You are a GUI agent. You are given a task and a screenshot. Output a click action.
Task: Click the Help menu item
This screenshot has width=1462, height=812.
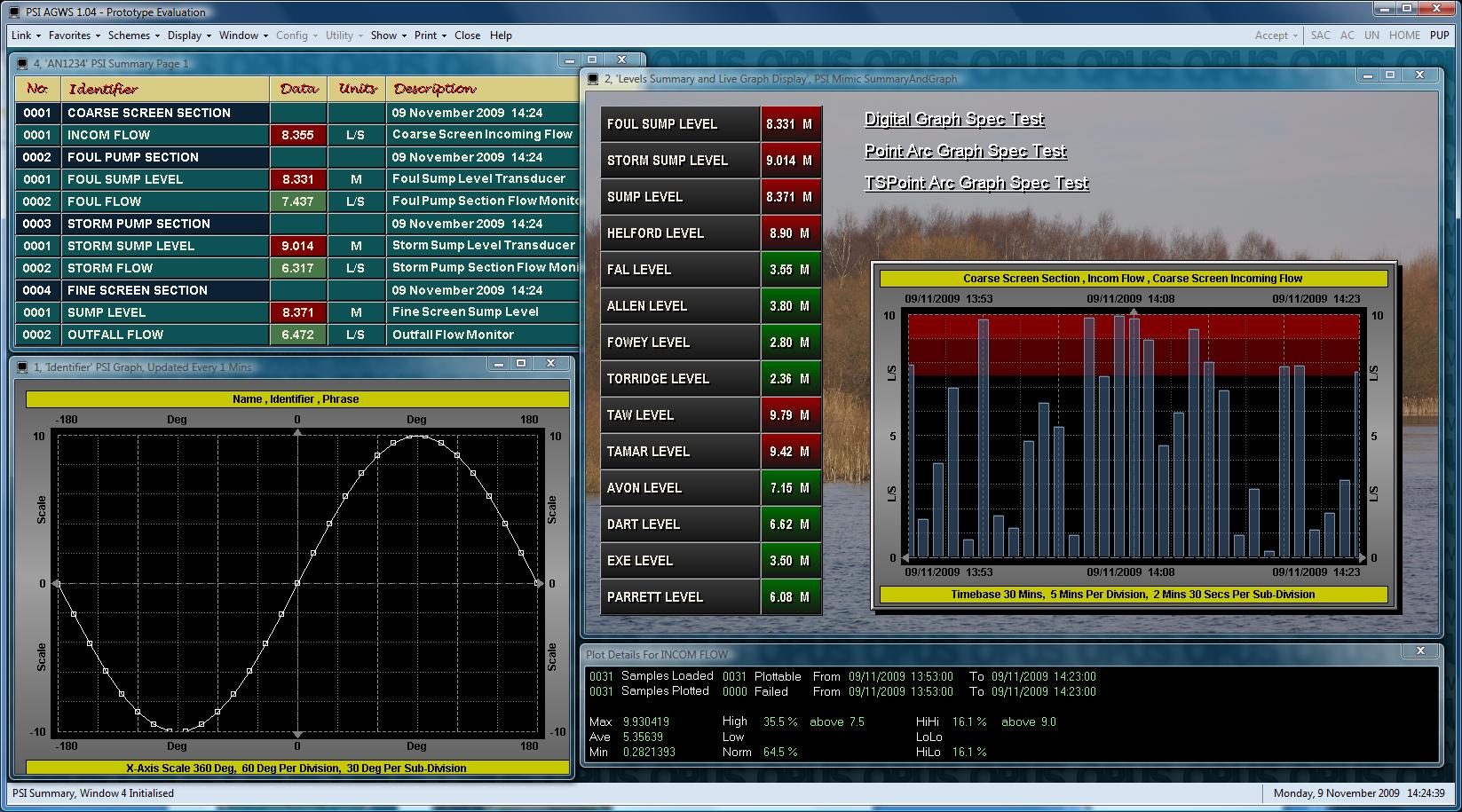click(x=501, y=35)
